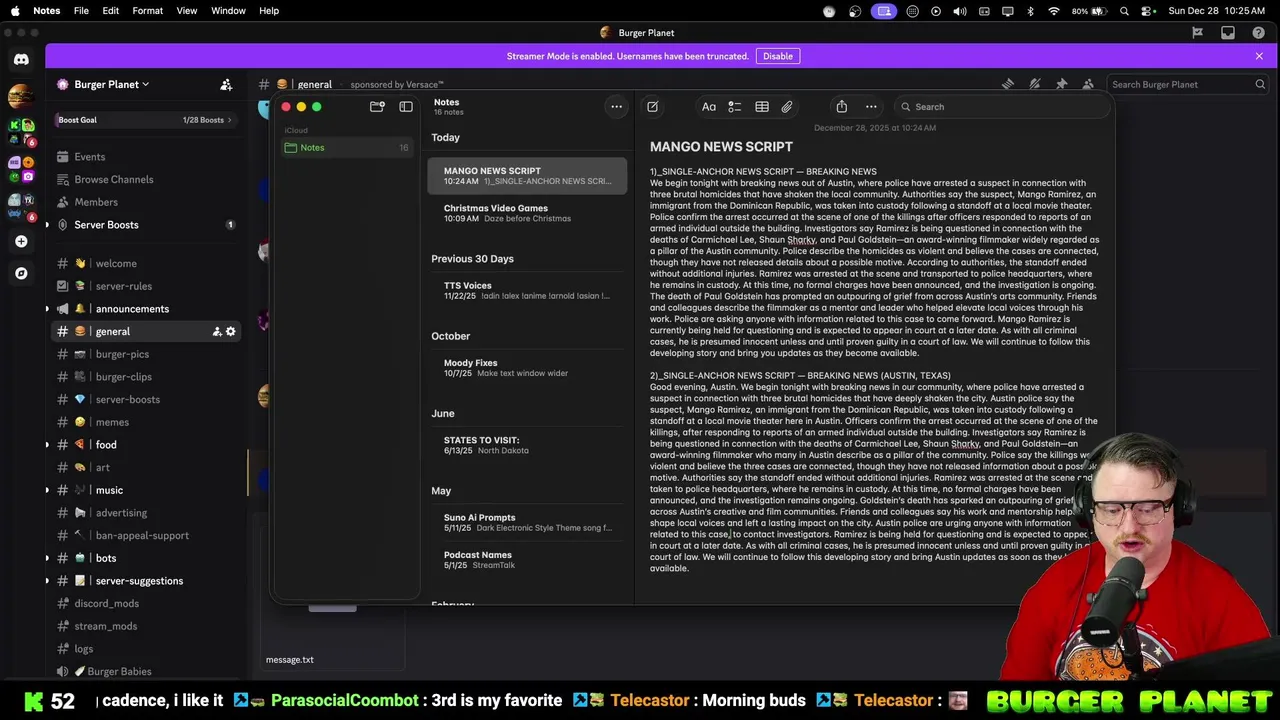
Task: Open the Discord flag icon beside the inbox
Action: click(x=1197, y=33)
